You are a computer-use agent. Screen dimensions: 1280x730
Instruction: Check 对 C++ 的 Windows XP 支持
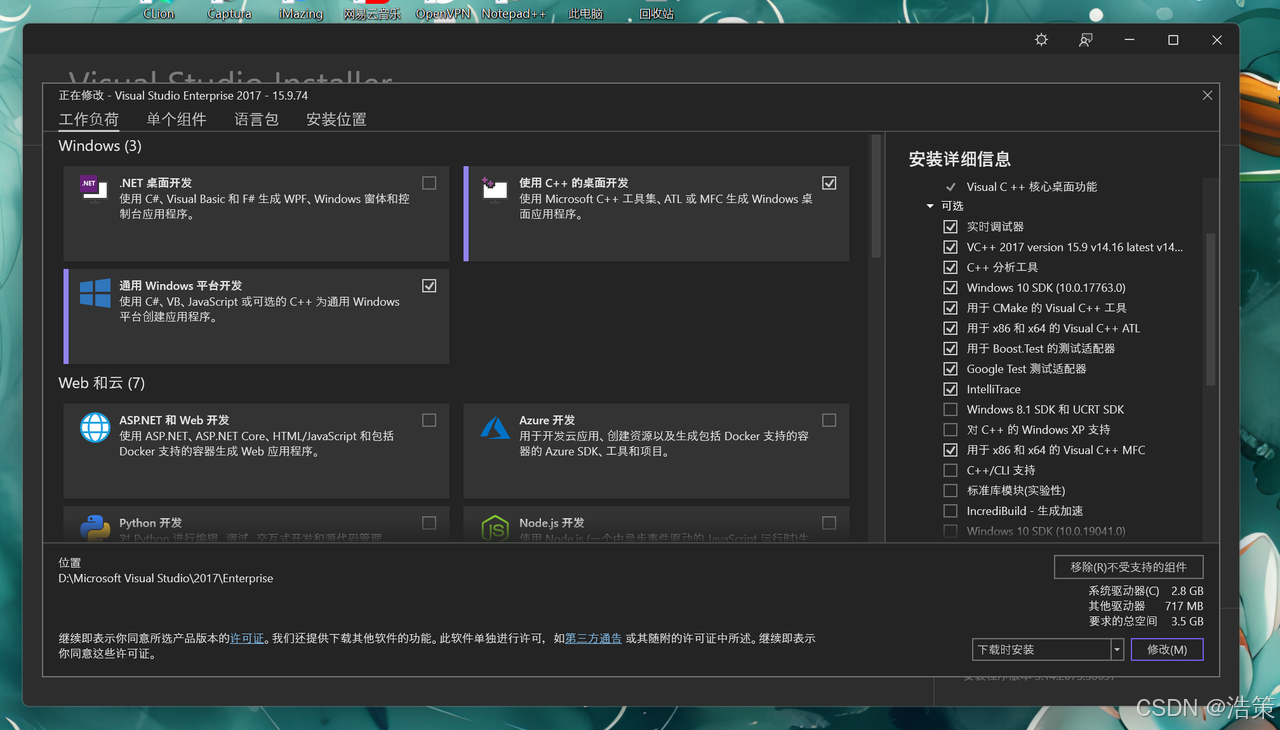pyautogui.click(x=950, y=430)
